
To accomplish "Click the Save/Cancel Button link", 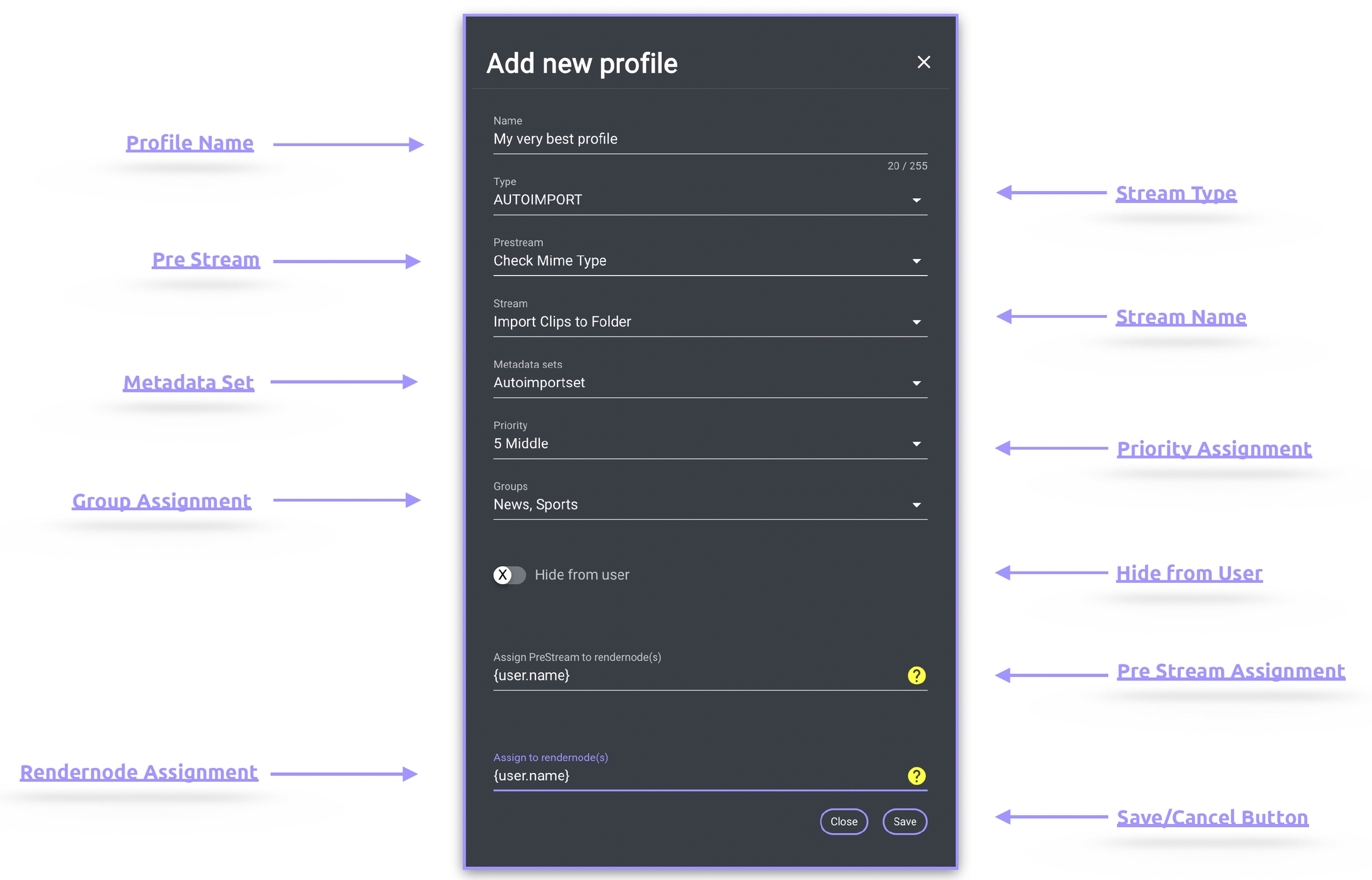I will point(1212,817).
